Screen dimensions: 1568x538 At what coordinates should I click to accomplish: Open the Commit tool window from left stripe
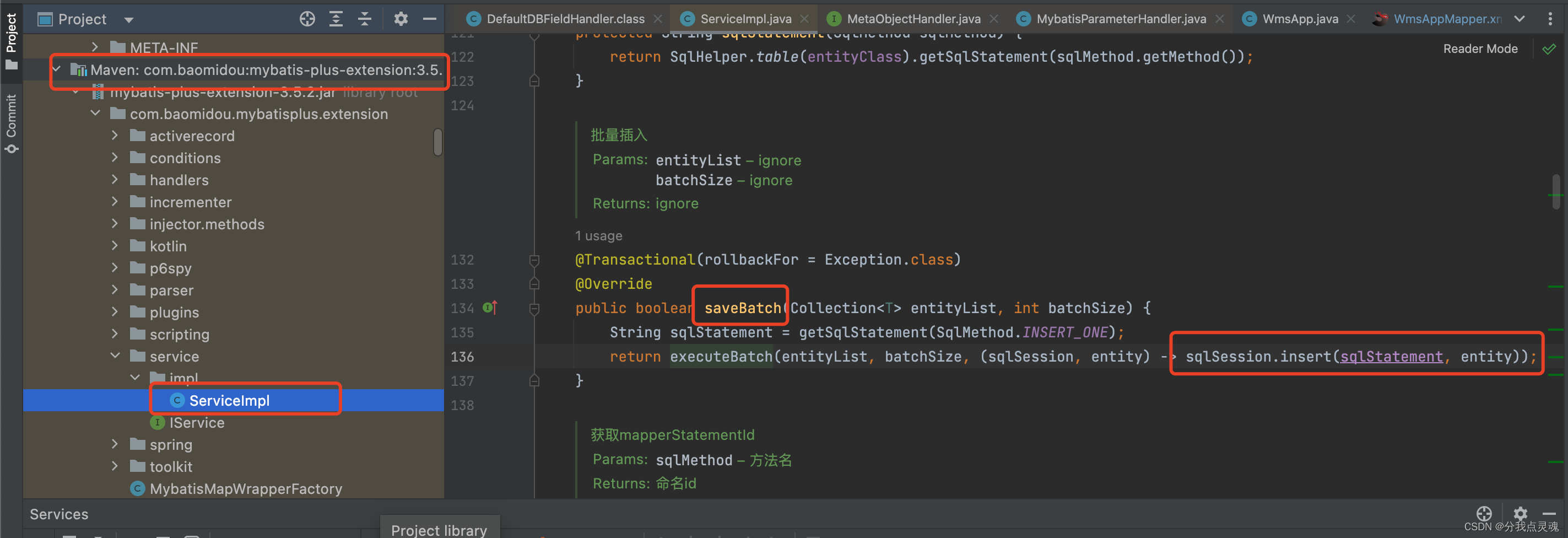pyautogui.click(x=11, y=120)
